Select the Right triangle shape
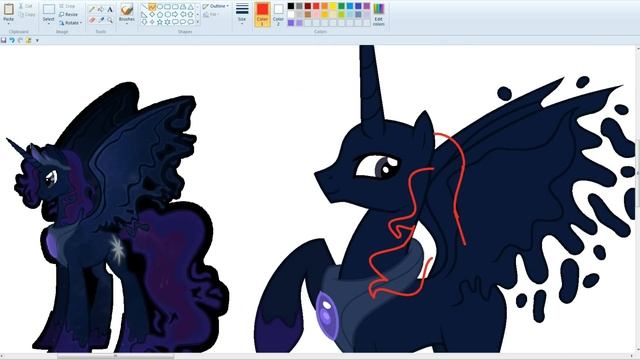The image size is (640, 360). tap(144, 14)
